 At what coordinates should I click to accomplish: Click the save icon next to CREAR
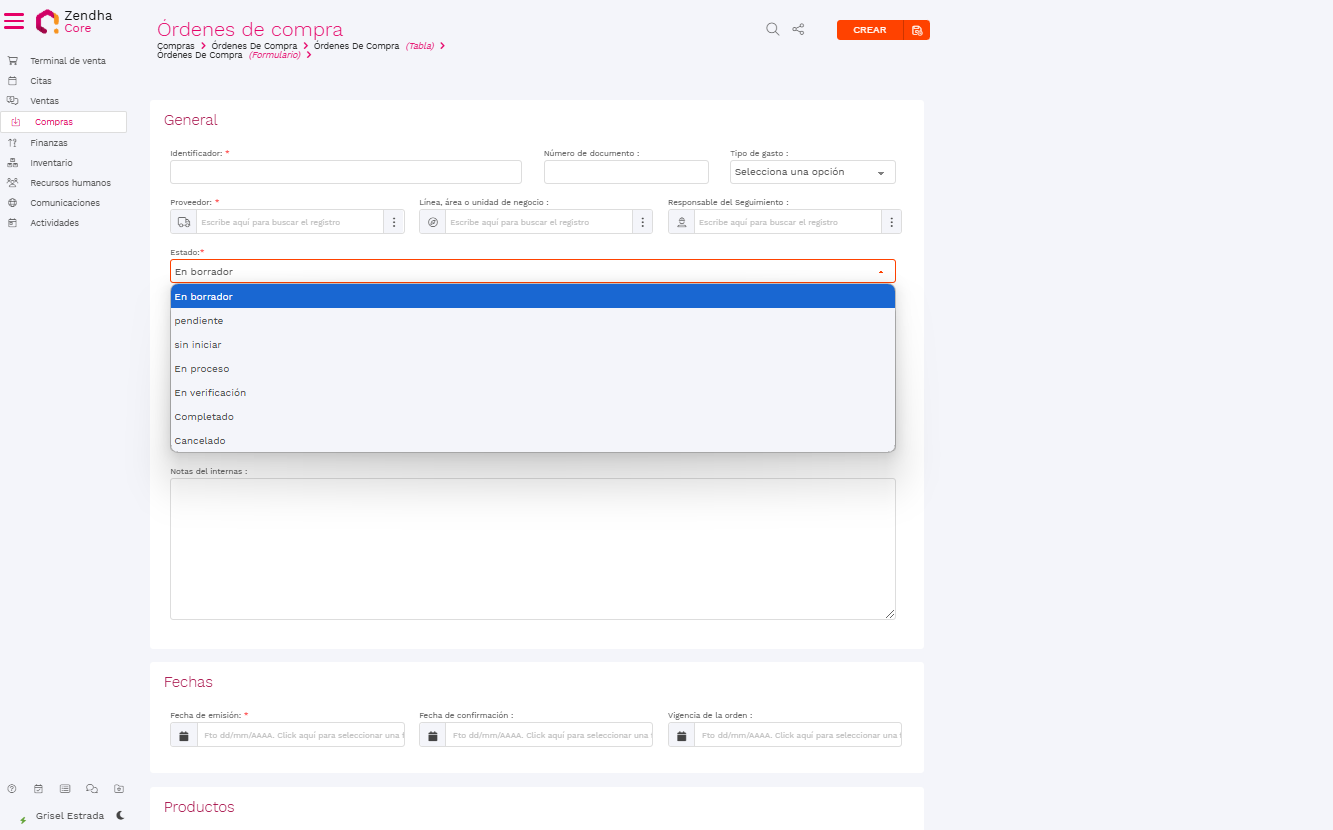917,30
